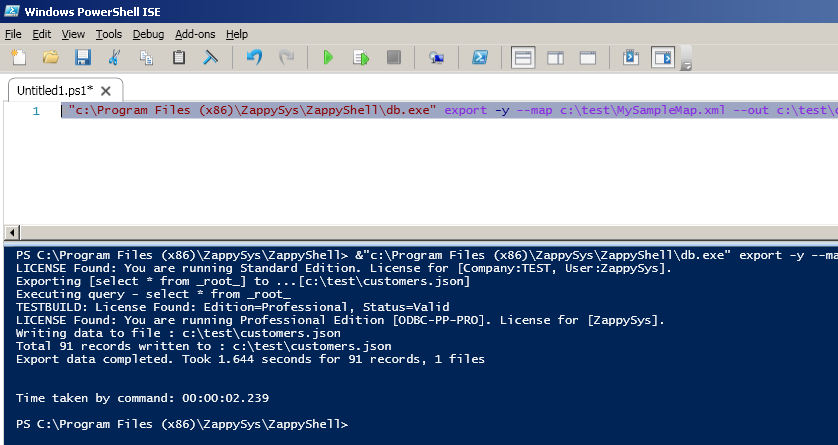Screen dimensions: 838x445
Task: Toggle Show Script Pane Maximized layout
Action: tap(588, 57)
